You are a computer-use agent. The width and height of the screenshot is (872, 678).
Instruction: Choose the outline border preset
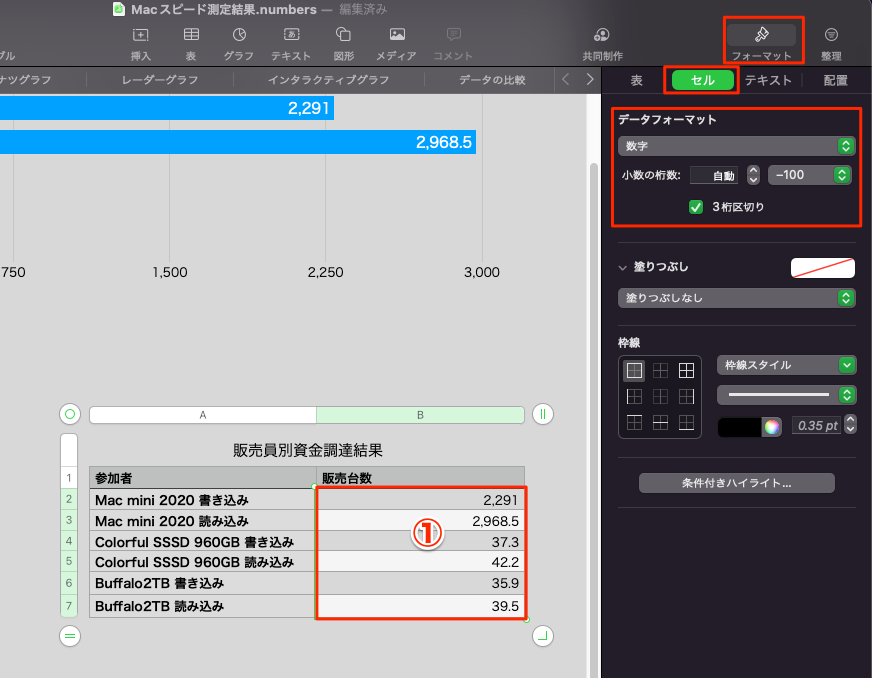click(634, 370)
